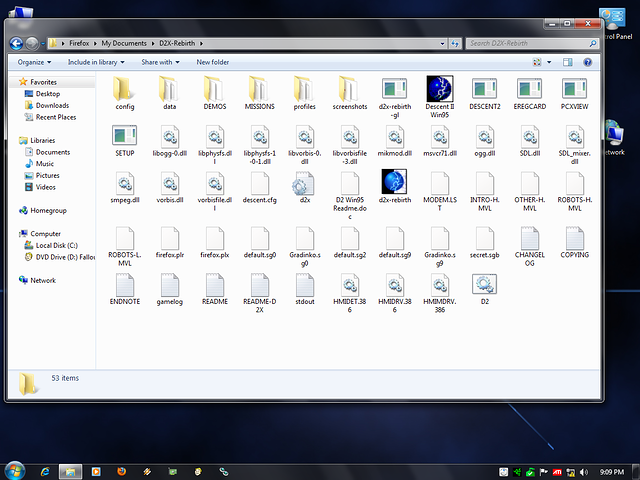Select Downloads under Favorites in sidebar

(x=52, y=105)
